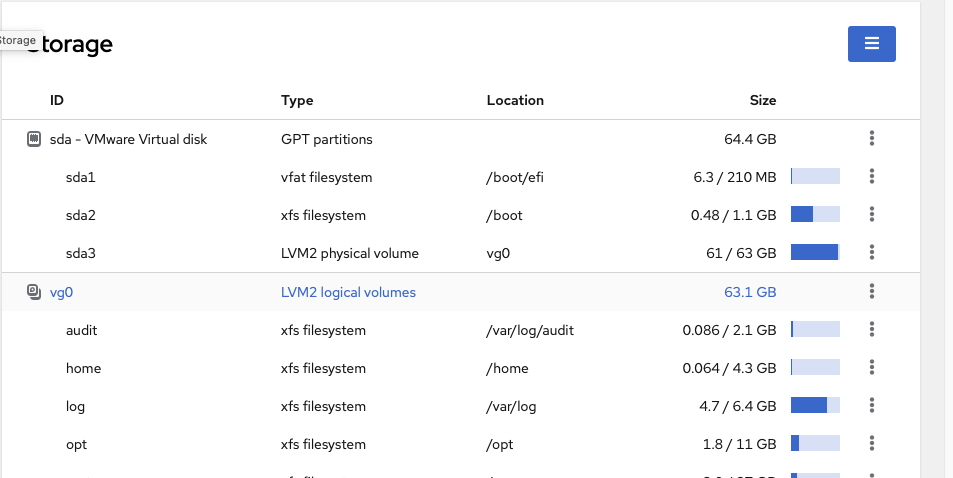
Task: Open the vg0 volume group kebab menu
Action: click(x=872, y=292)
